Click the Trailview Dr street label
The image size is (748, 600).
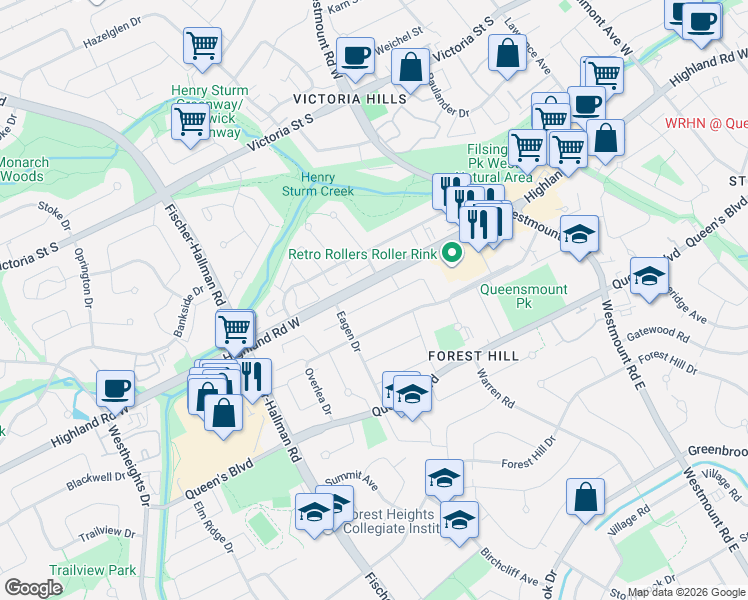pos(107,533)
